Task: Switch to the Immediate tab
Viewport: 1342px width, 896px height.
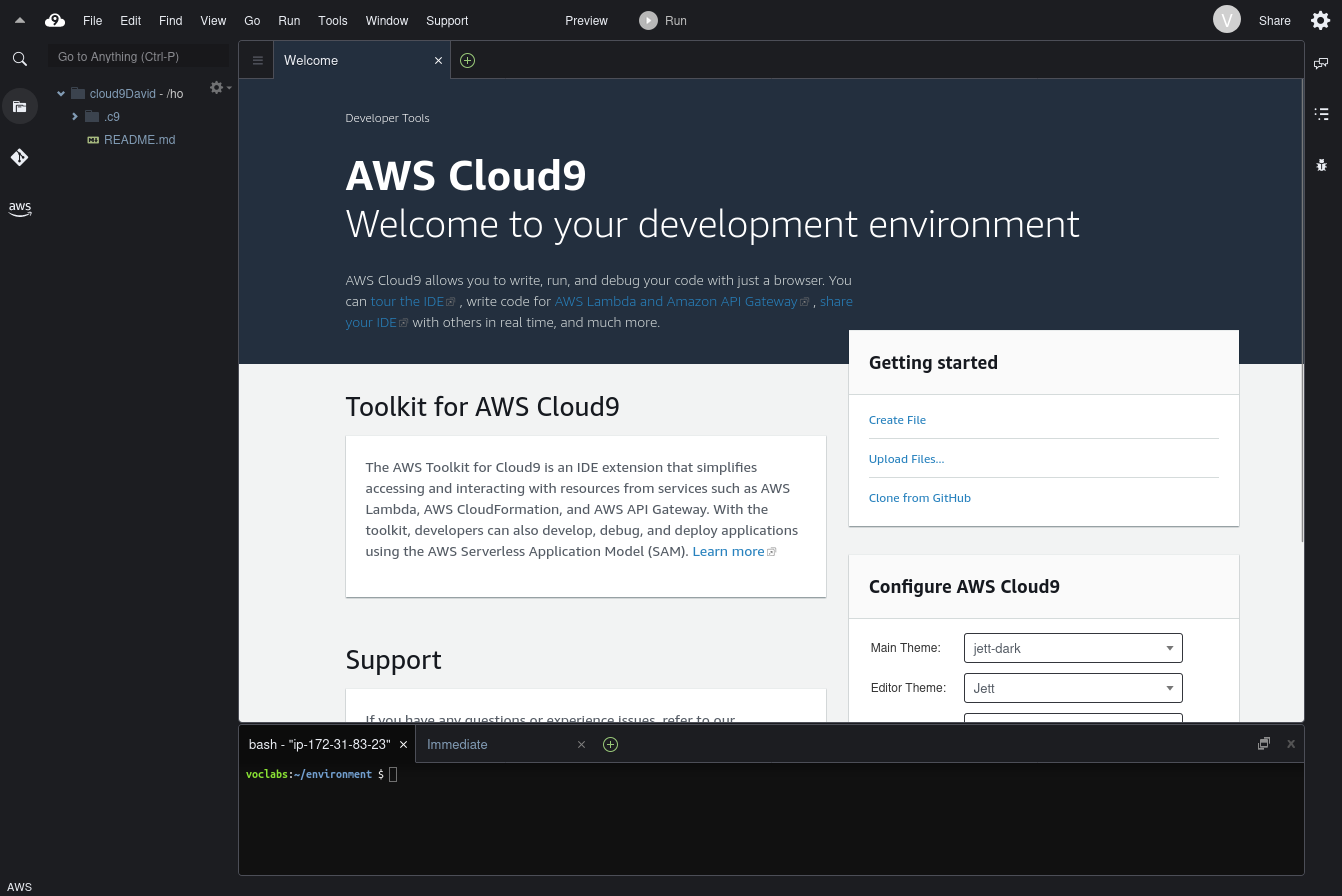Action: coord(457,744)
